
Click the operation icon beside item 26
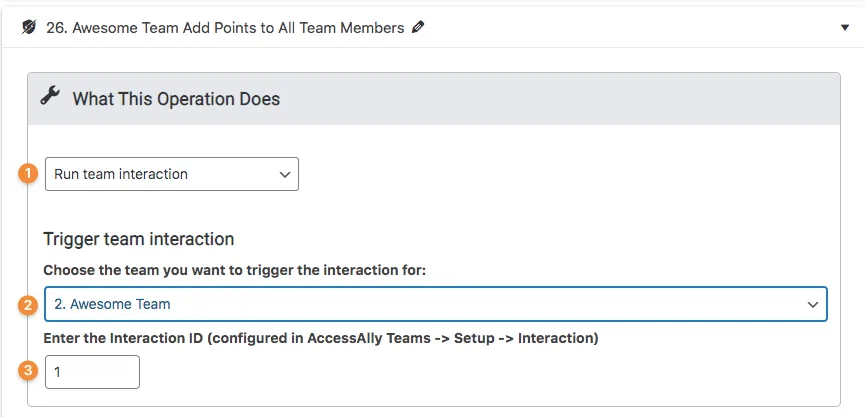click(29, 27)
